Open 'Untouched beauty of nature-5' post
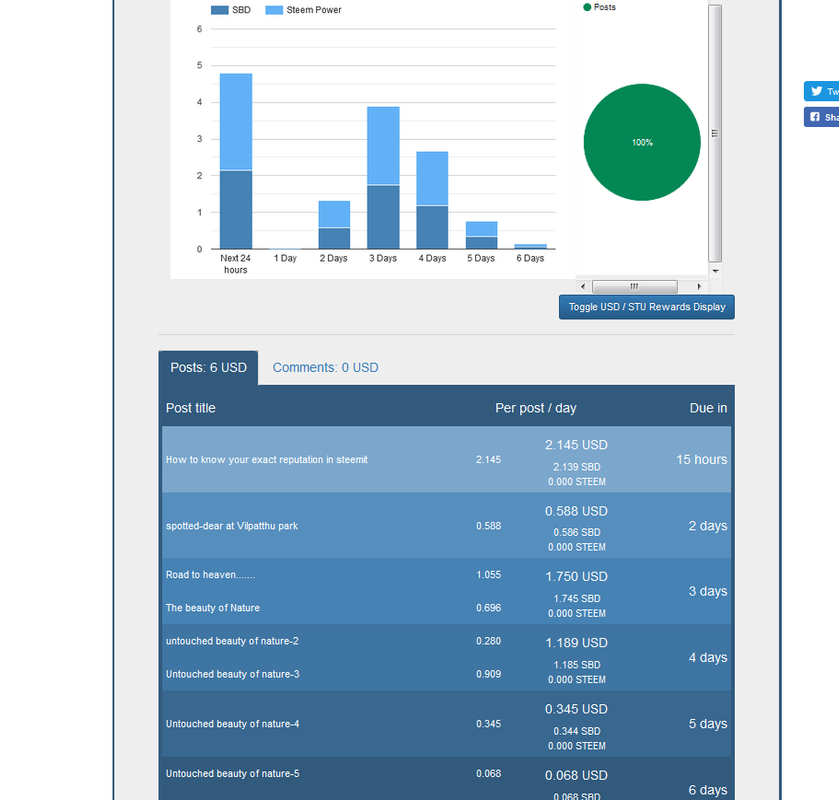 [x=233, y=774]
